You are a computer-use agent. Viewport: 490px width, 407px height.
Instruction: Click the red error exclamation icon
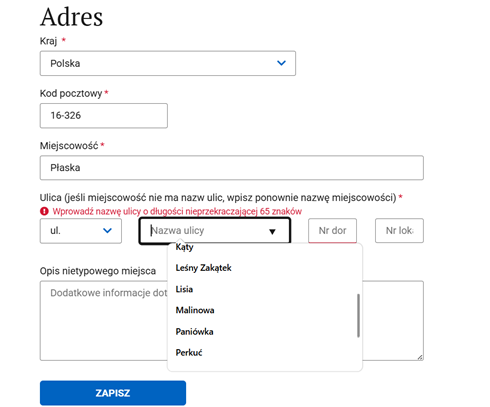tap(44, 211)
